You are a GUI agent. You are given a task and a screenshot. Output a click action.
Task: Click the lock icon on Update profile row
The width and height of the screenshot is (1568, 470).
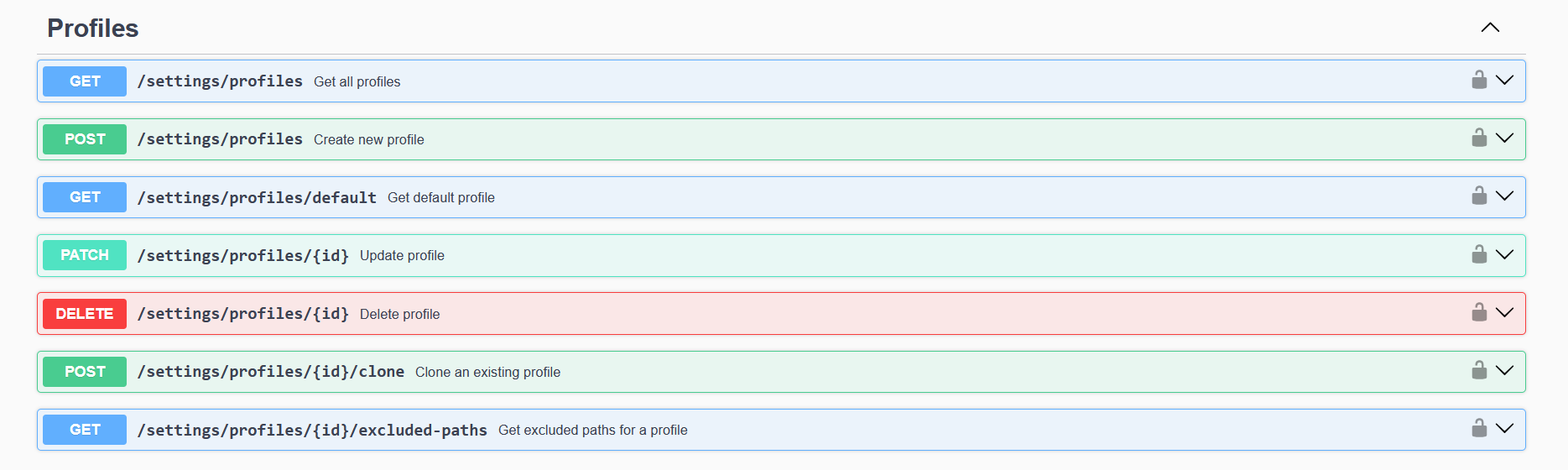pos(1479,254)
